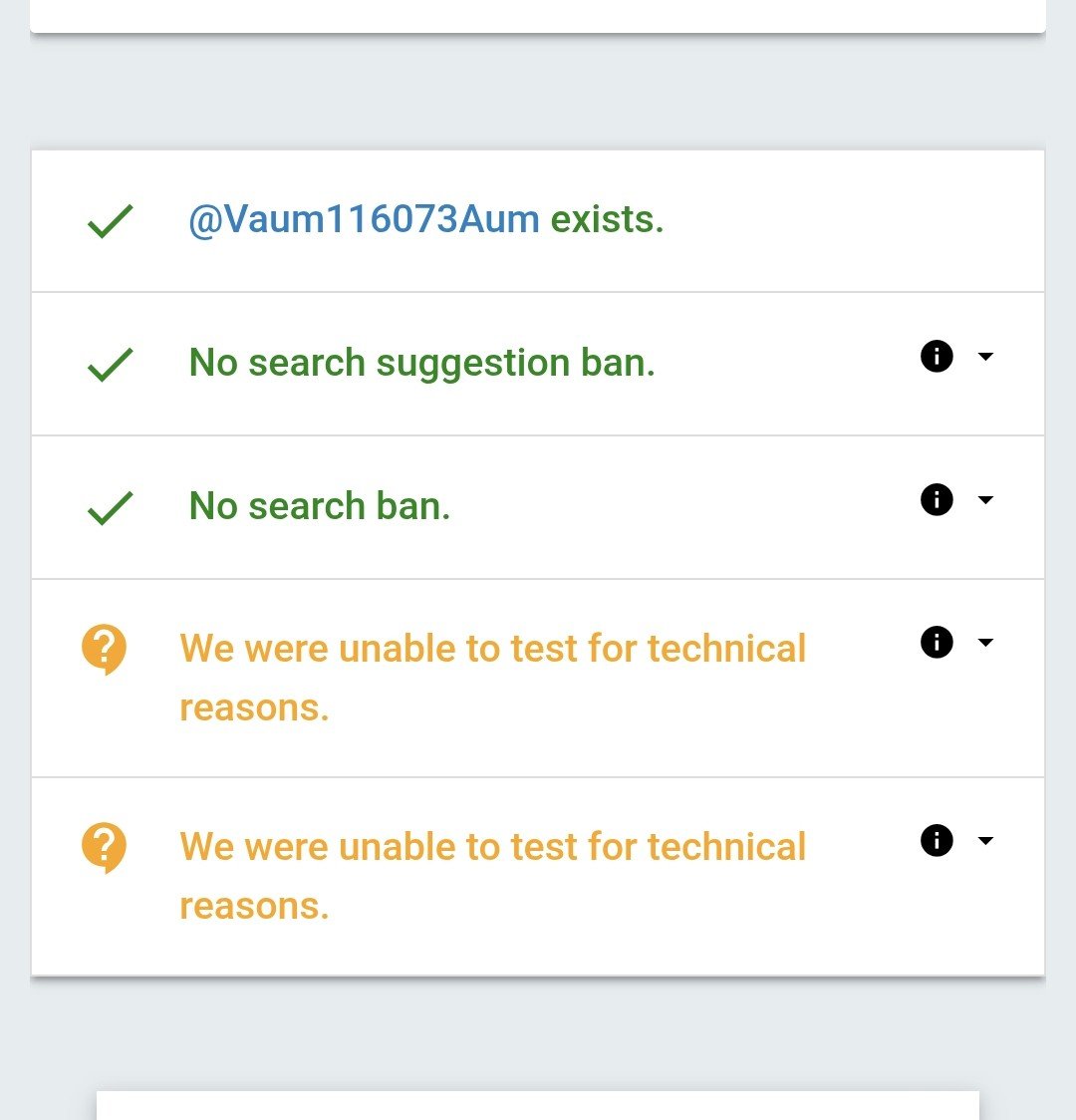The width and height of the screenshot is (1076, 1120).
Task: Click info icon on first technical reasons row
Action: point(937,642)
